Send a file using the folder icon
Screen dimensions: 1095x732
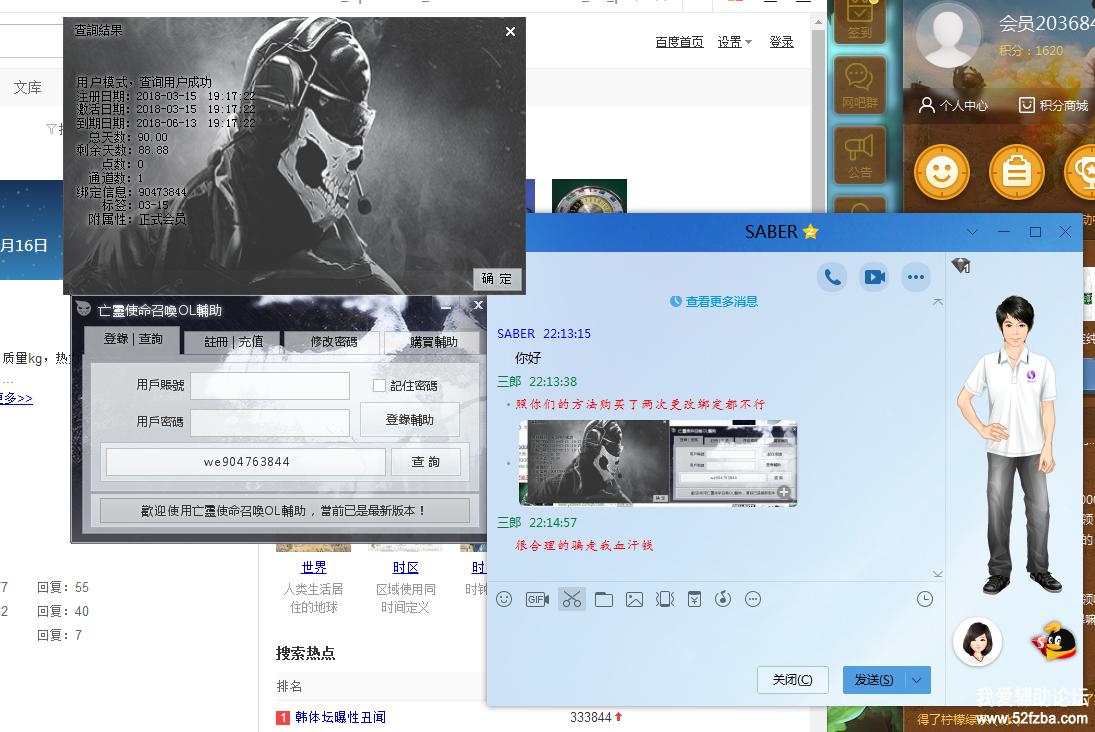click(604, 599)
